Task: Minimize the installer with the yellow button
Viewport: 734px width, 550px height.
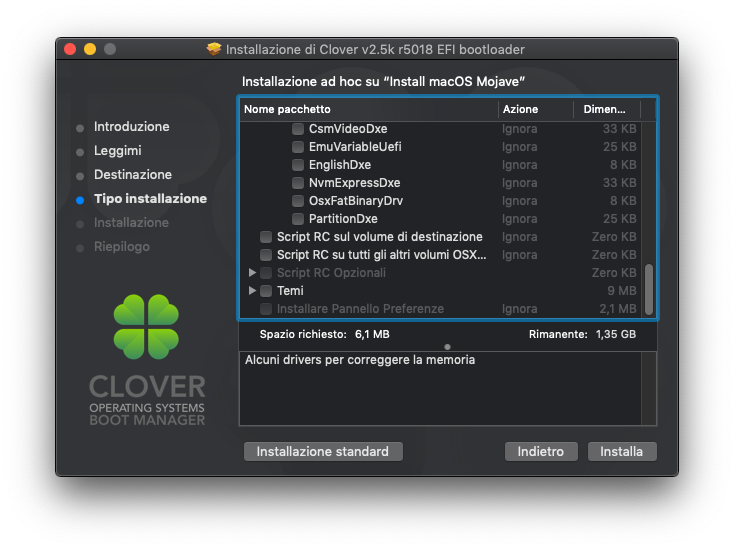Action: (90, 49)
